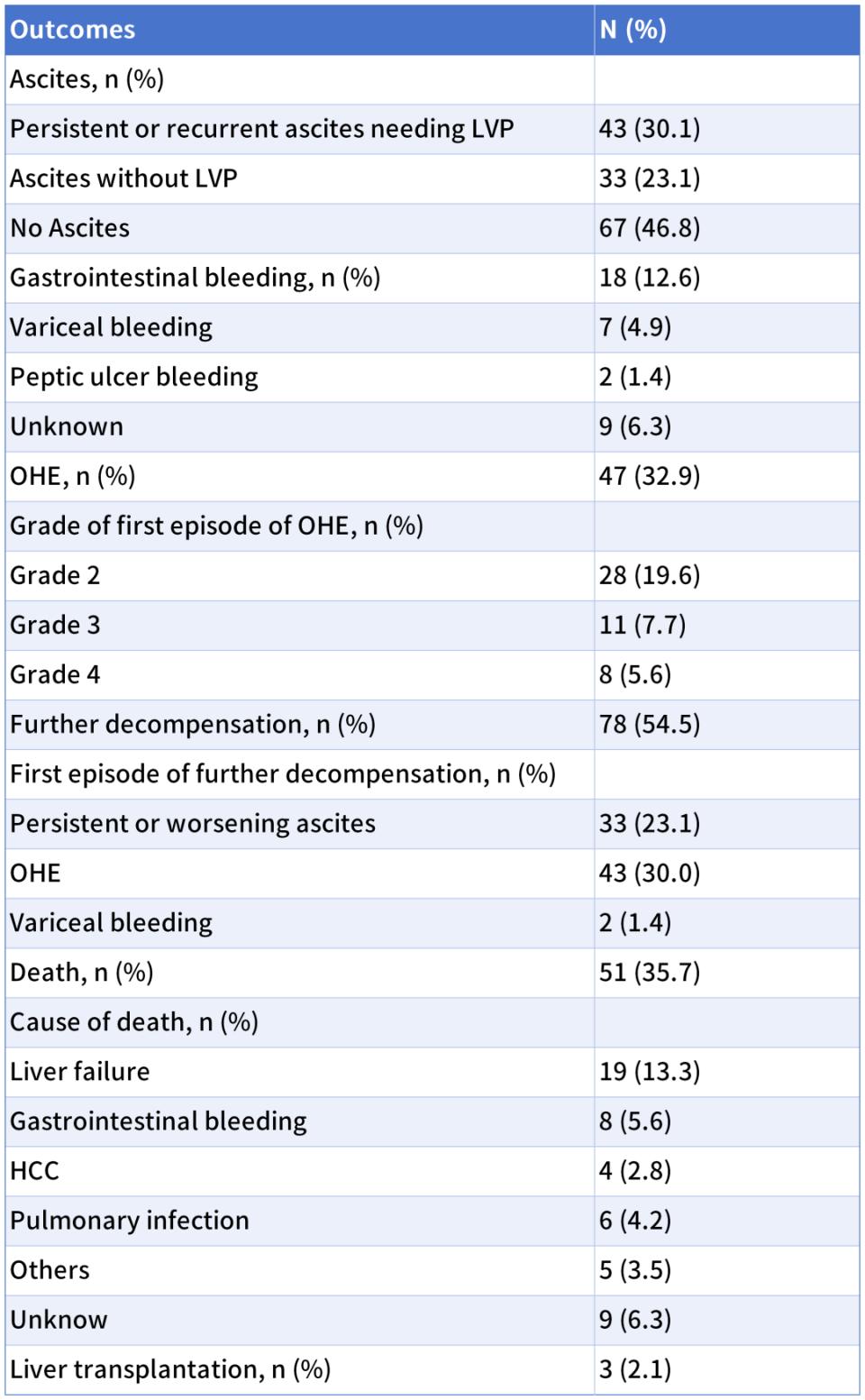Click the Outcomes column header
Screen dimensions: 865x1400
tap(73, 30)
